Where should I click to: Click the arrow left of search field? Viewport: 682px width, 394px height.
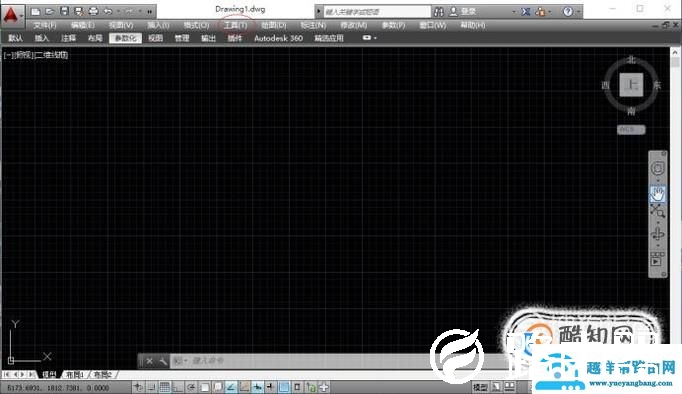tap(318, 12)
